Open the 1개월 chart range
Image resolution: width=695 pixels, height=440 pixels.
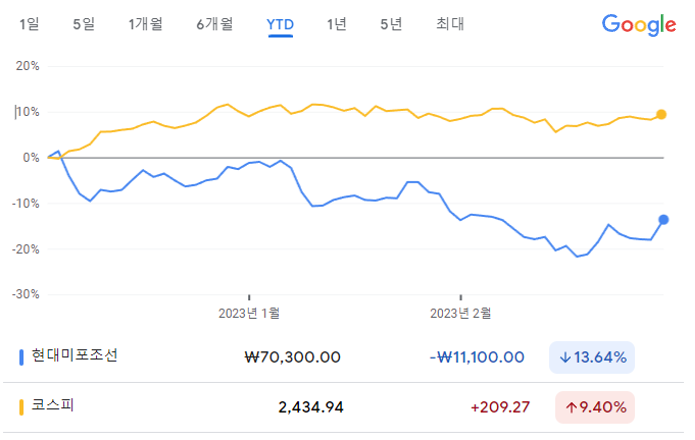pyautogui.click(x=146, y=24)
